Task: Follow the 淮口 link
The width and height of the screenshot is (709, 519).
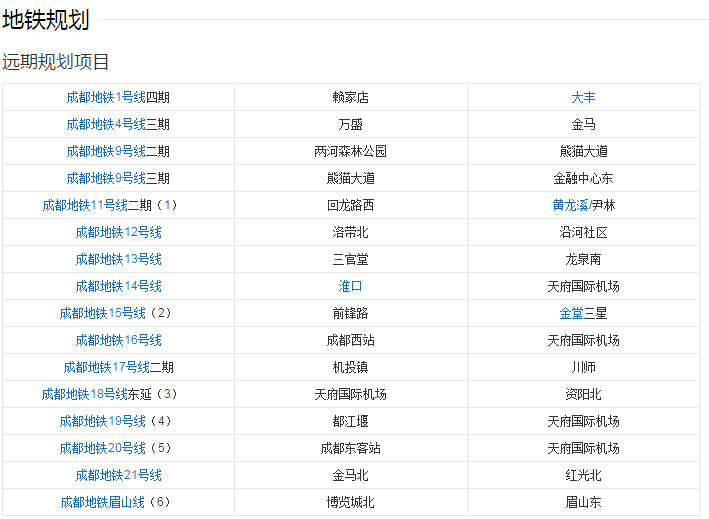Action: 350,287
